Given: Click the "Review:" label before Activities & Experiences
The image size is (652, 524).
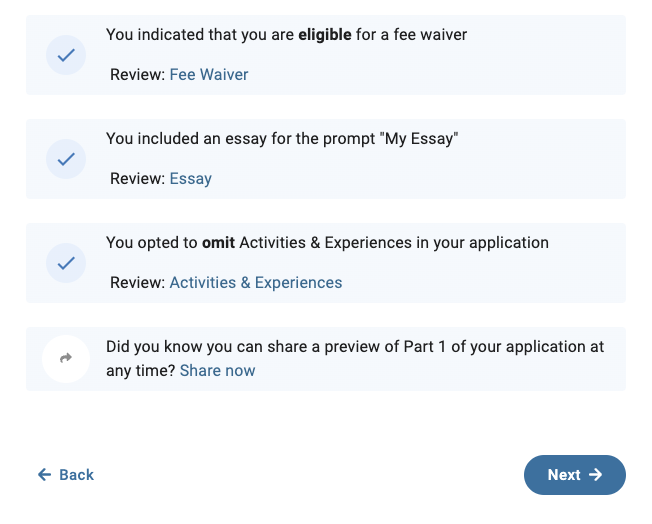Looking at the screenshot, I should point(138,283).
